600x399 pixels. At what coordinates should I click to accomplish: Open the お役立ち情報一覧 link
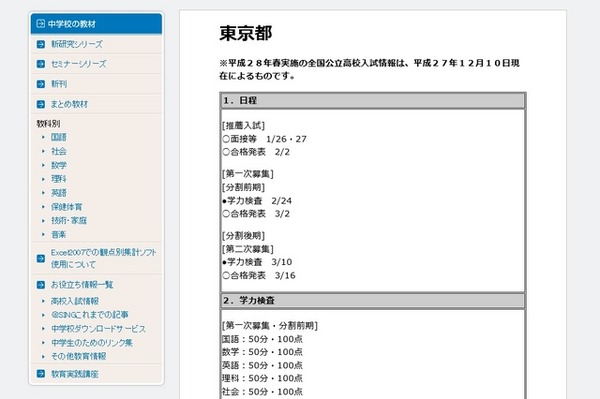82,285
